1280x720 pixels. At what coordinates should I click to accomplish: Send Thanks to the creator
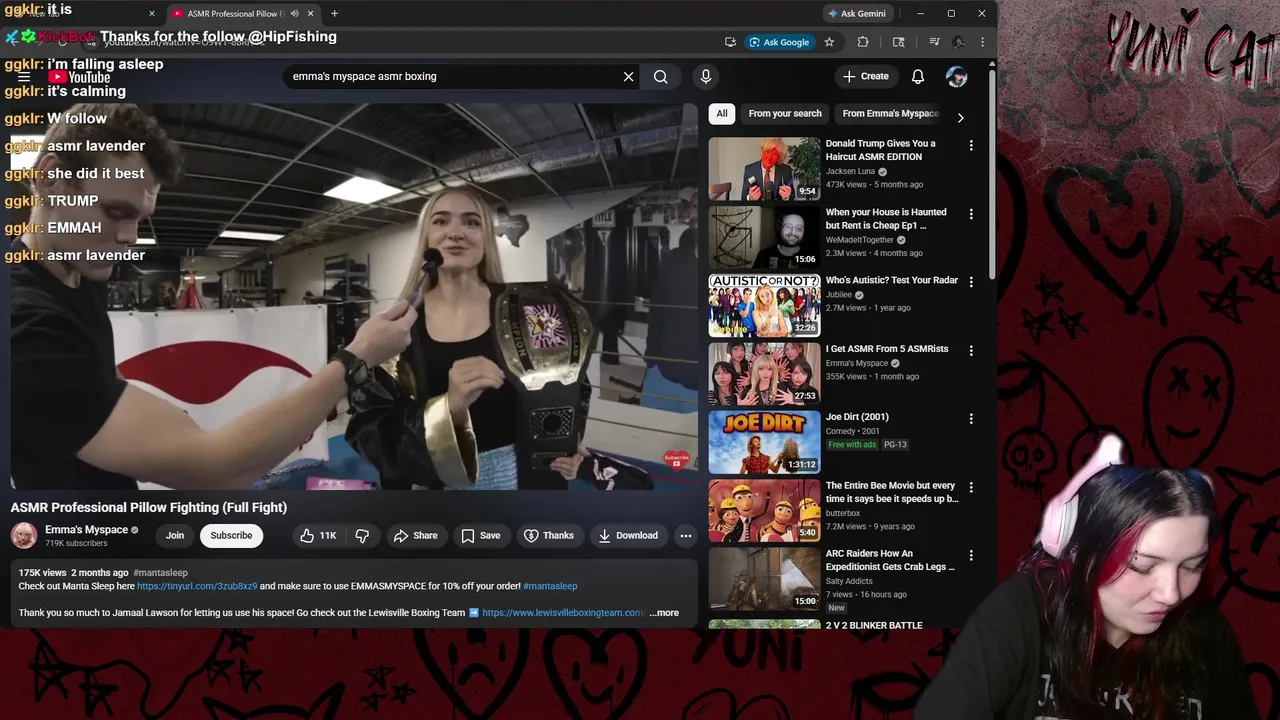[549, 536]
